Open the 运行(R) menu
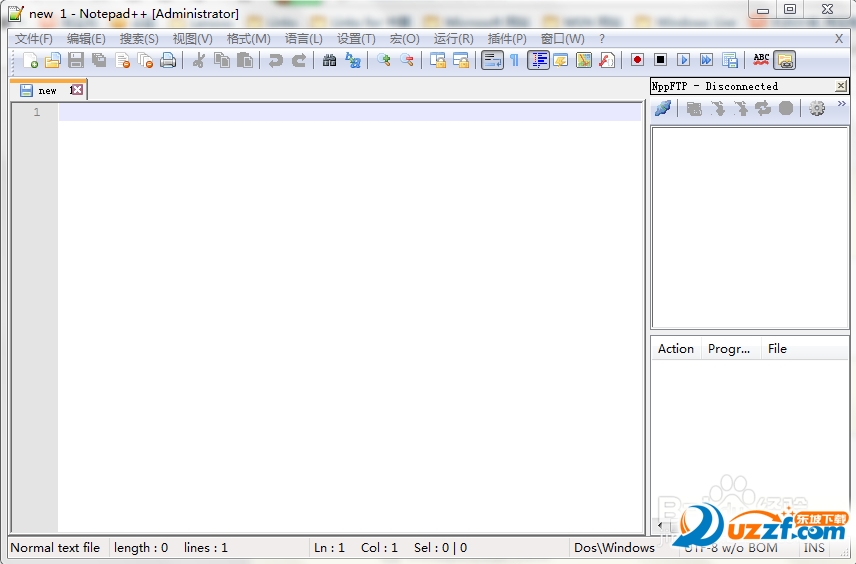Viewport: 856px width, 564px height. pyautogui.click(x=453, y=39)
